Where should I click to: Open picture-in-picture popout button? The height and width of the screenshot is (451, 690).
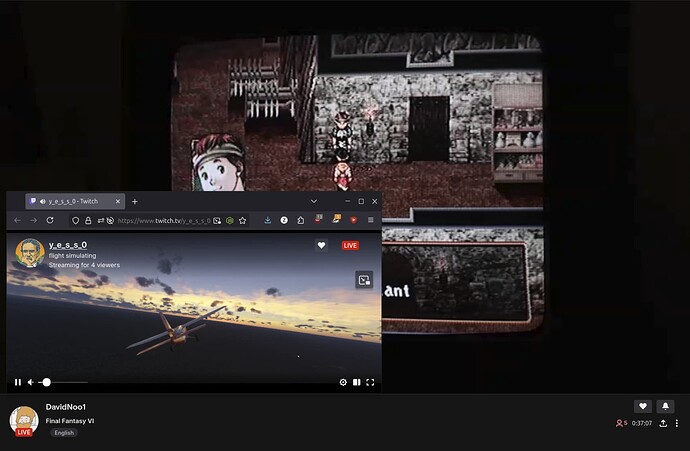tap(364, 280)
